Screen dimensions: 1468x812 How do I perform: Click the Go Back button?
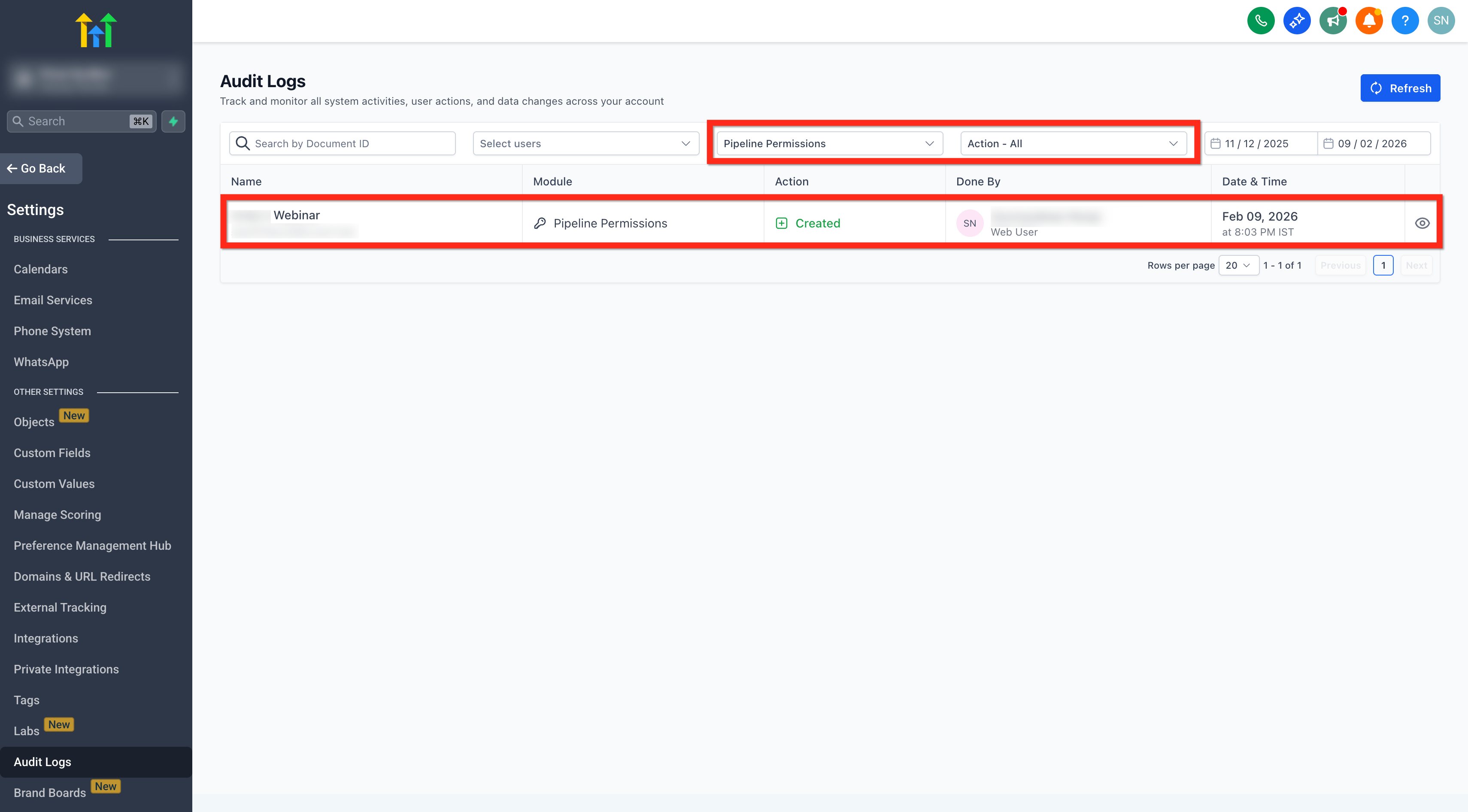pyautogui.click(x=40, y=169)
